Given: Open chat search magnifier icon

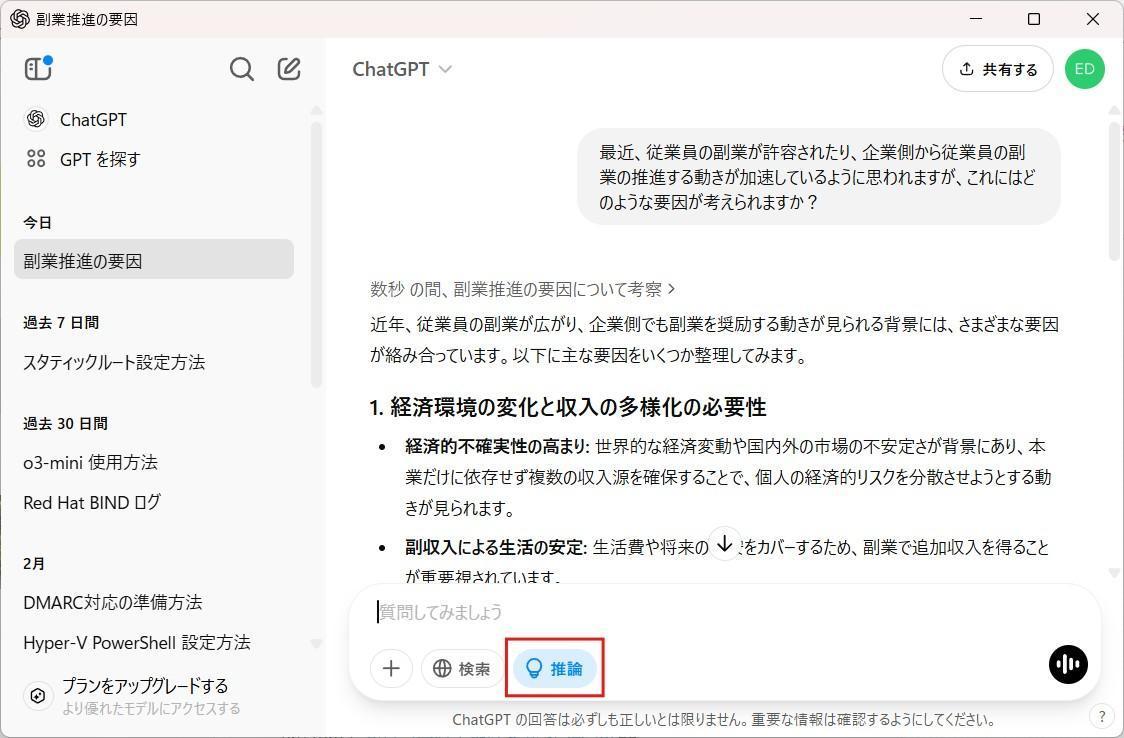Looking at the screenshot, I should [x=242, y=69].
